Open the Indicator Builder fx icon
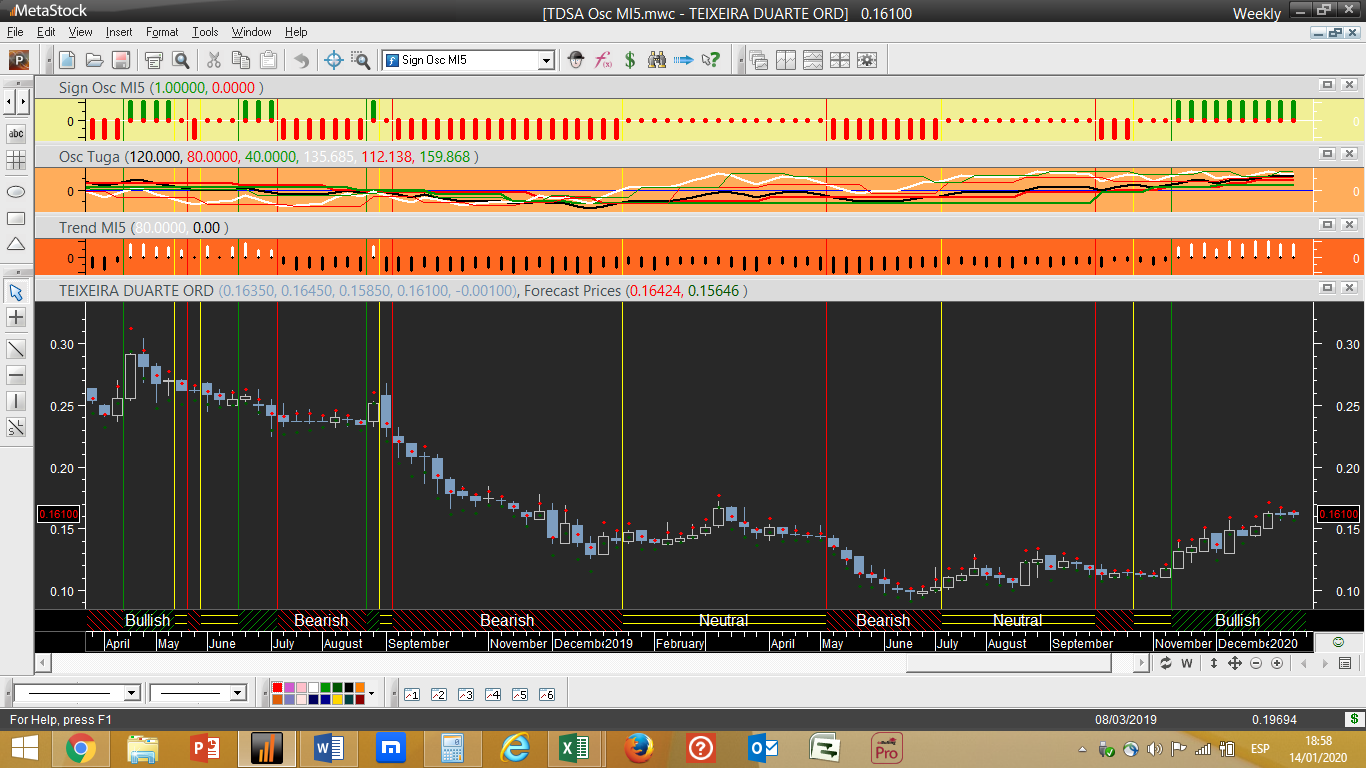This screenshot has height=768, width=1366. click(x=603, y=60)
